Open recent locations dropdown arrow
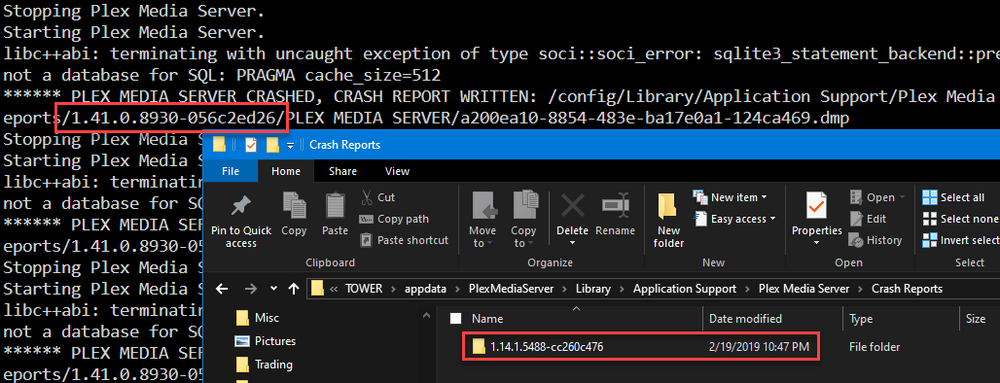The width and height of the screenshot is (1000, 383). [x=274, y=289]
